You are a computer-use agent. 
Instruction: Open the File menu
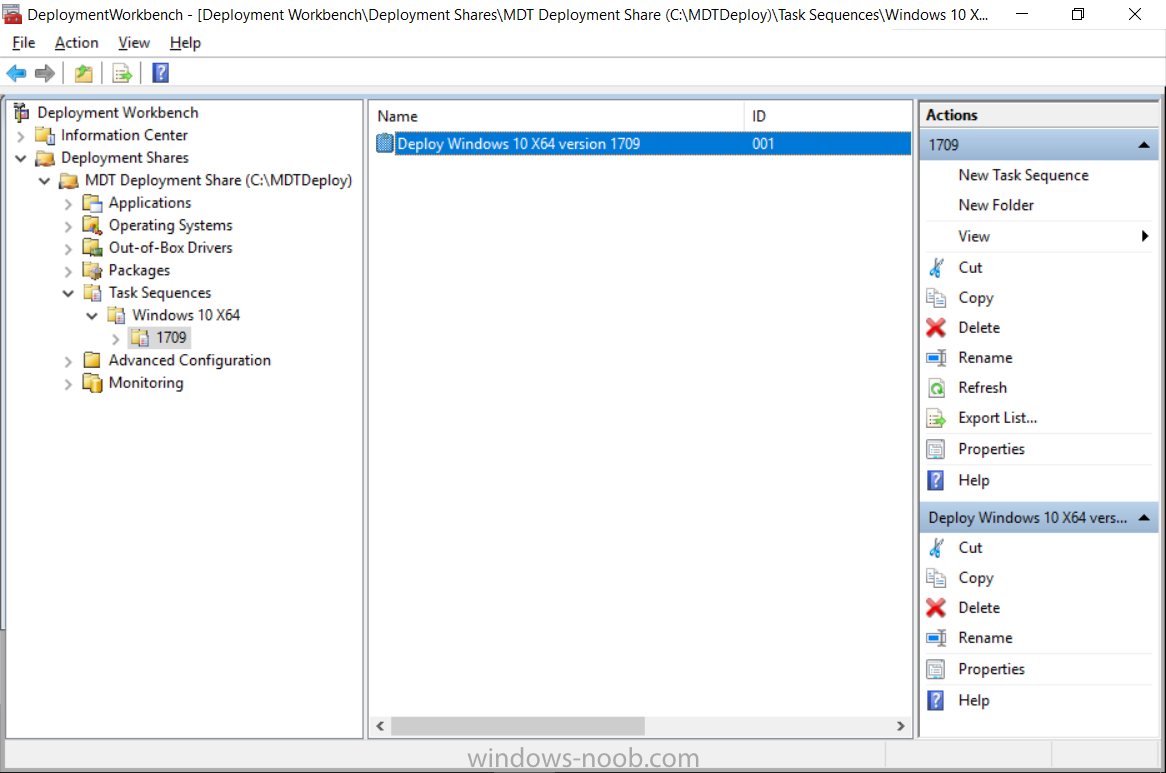(x=24, y=43)
